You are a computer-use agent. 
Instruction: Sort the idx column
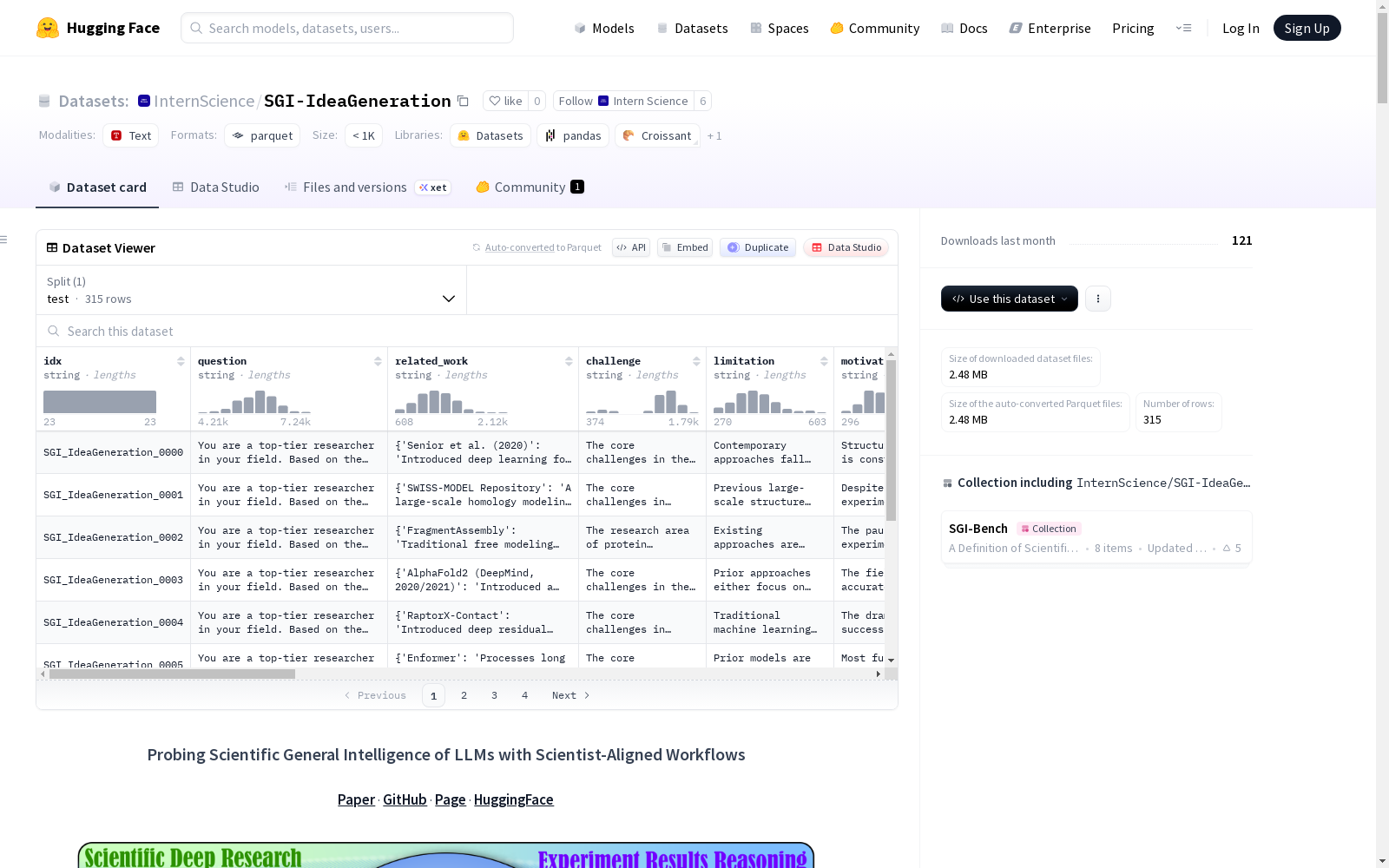[x=181, y=361]
